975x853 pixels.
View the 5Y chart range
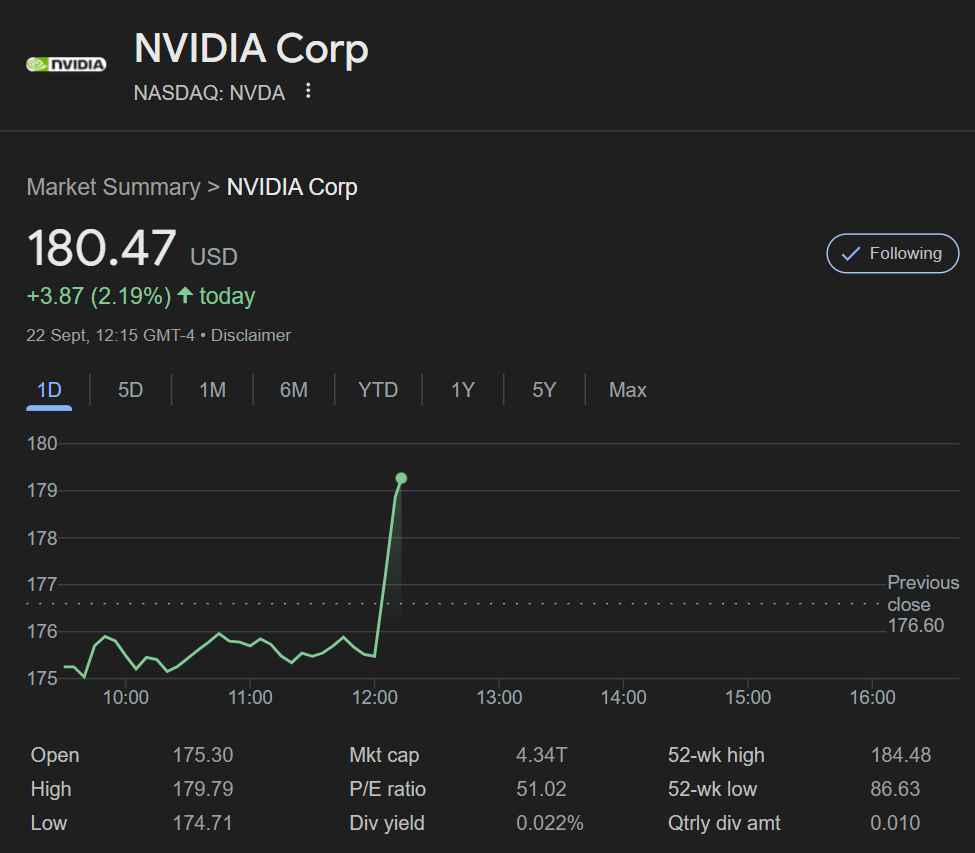tap(544, 390)
